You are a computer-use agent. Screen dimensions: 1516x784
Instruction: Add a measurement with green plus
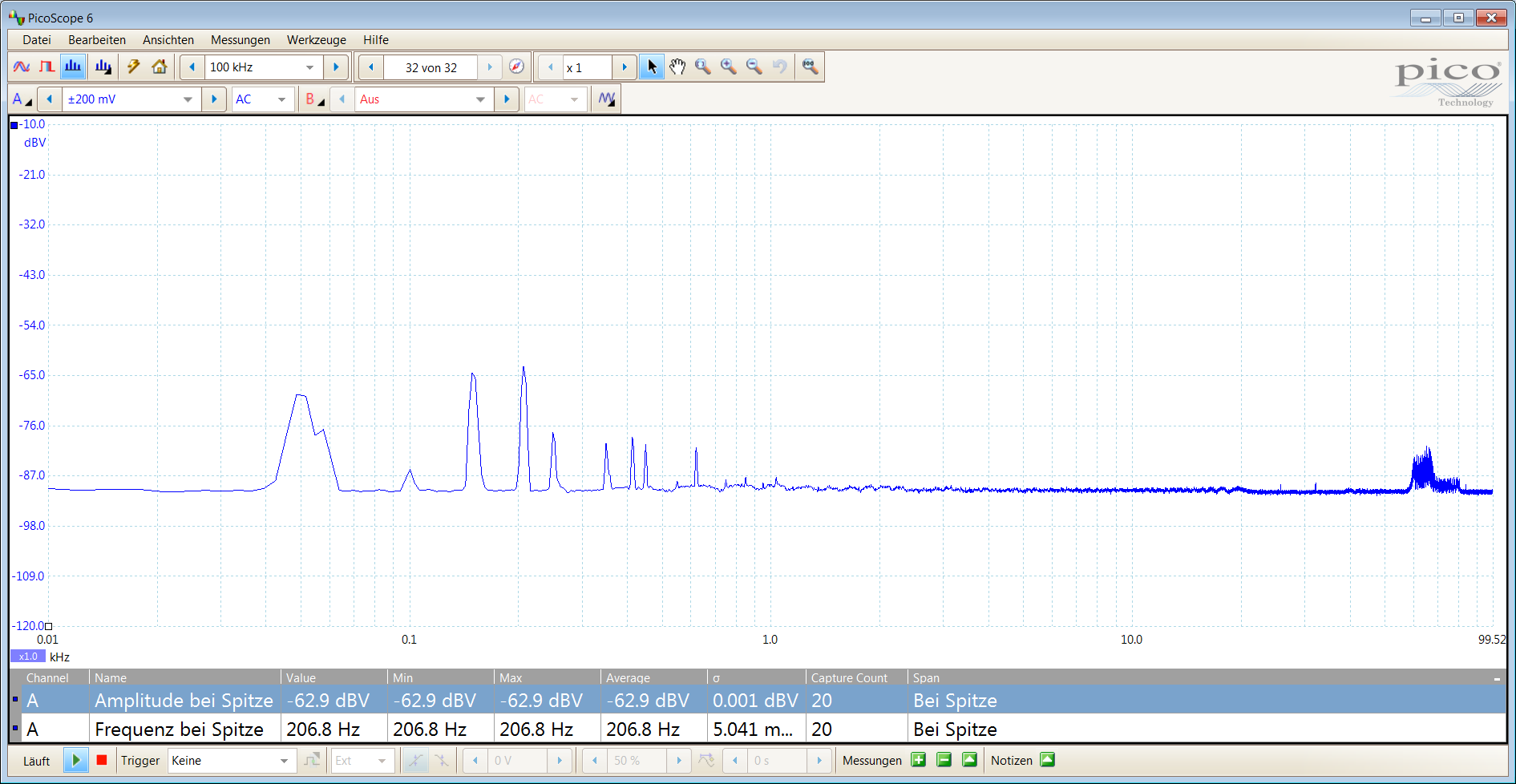pyautogui.click(x=919, y=760)
